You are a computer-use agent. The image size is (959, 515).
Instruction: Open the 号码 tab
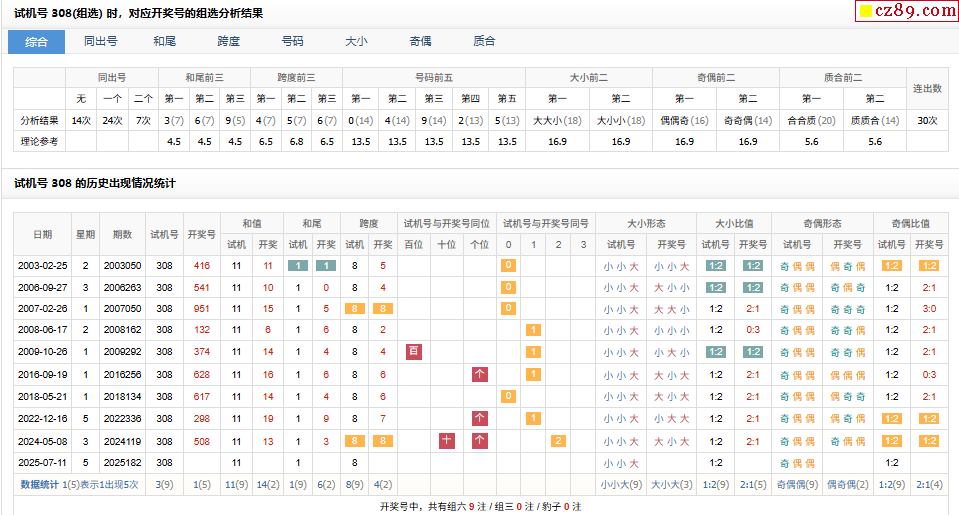292,41
